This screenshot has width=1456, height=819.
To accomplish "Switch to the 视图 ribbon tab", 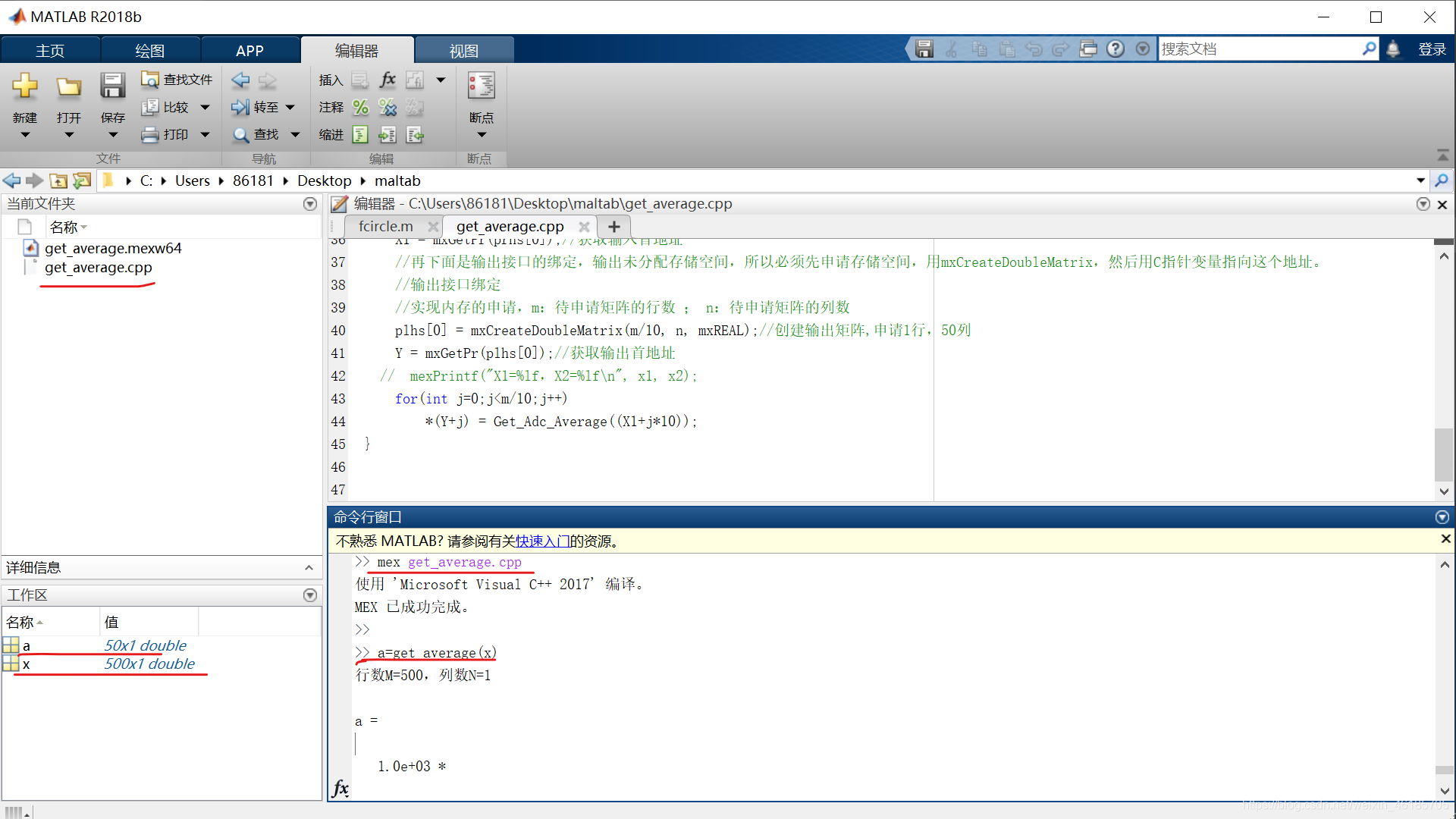I will (x=463, y=50).
